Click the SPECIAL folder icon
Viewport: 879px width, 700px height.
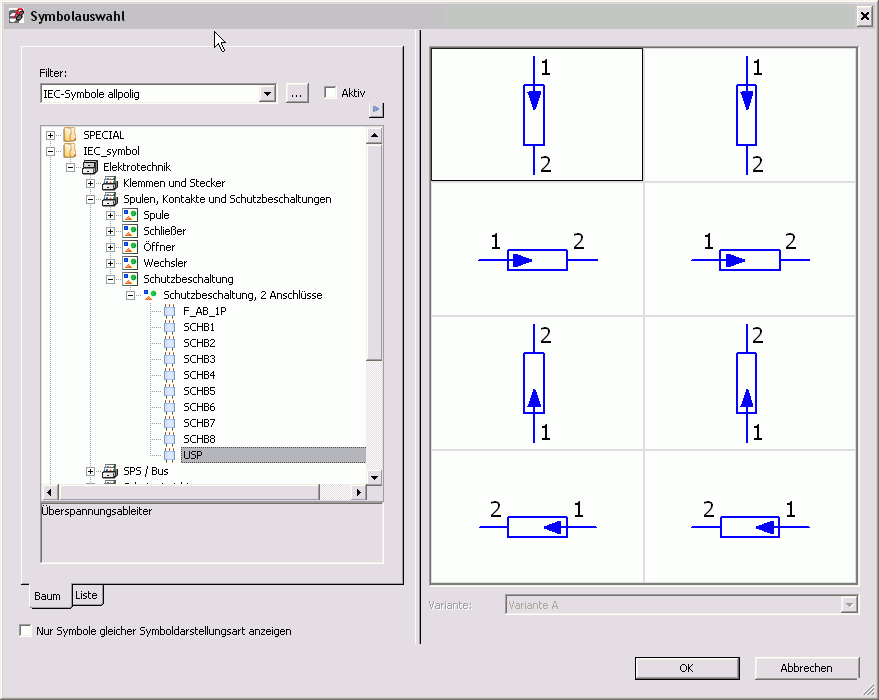pos(70,135)
